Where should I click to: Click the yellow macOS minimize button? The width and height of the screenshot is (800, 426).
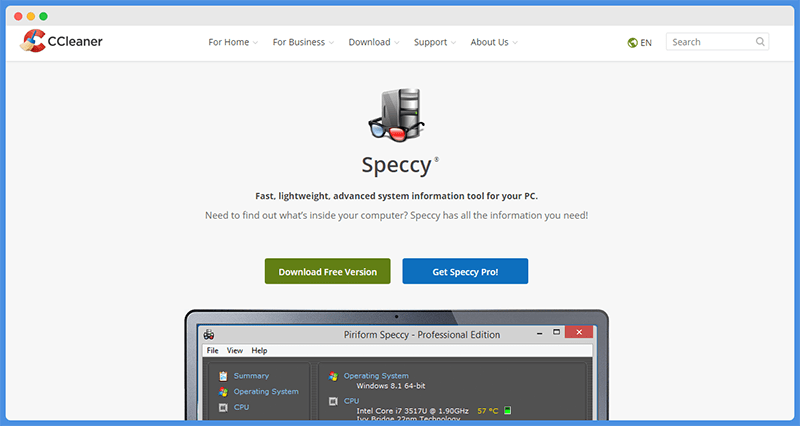tap(31, 16)
